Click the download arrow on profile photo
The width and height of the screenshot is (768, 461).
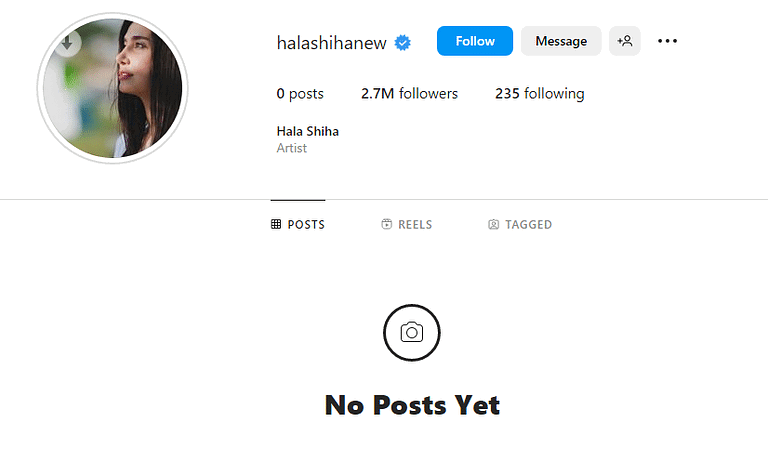click(x=67, y=42)
